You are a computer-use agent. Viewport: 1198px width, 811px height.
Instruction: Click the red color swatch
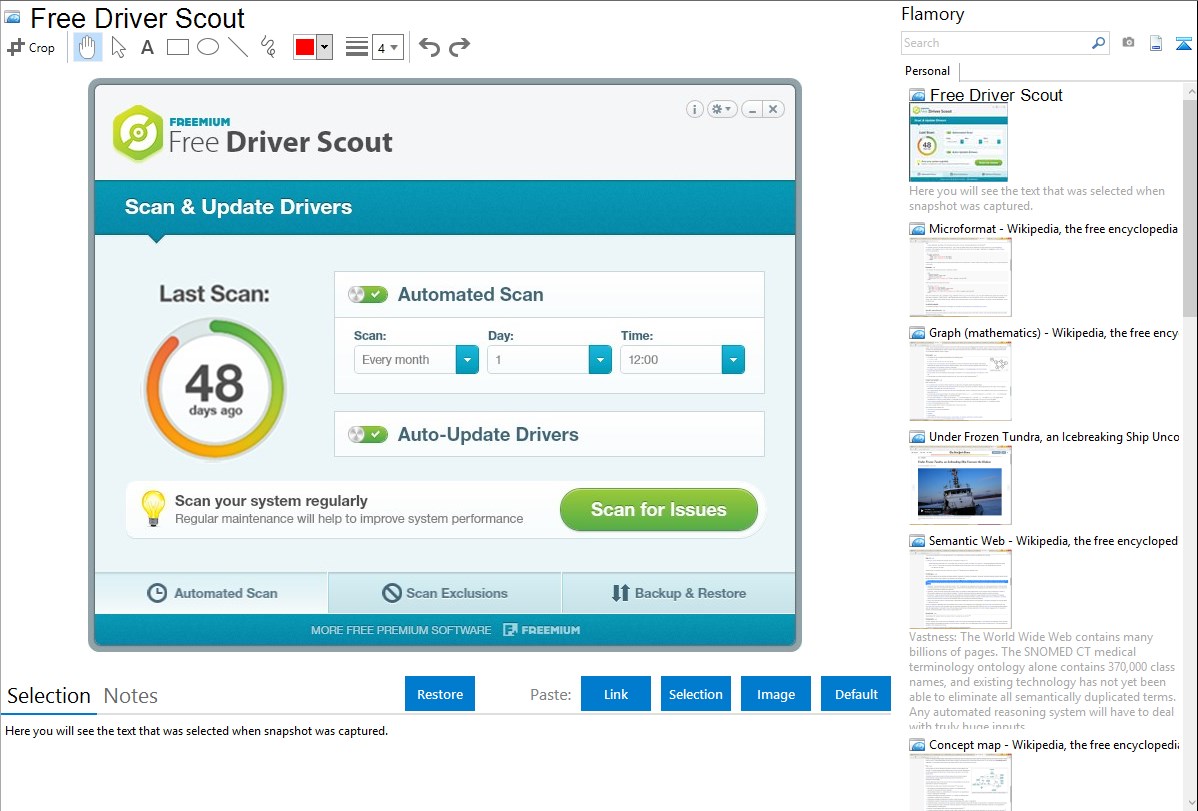click(305, 47)
